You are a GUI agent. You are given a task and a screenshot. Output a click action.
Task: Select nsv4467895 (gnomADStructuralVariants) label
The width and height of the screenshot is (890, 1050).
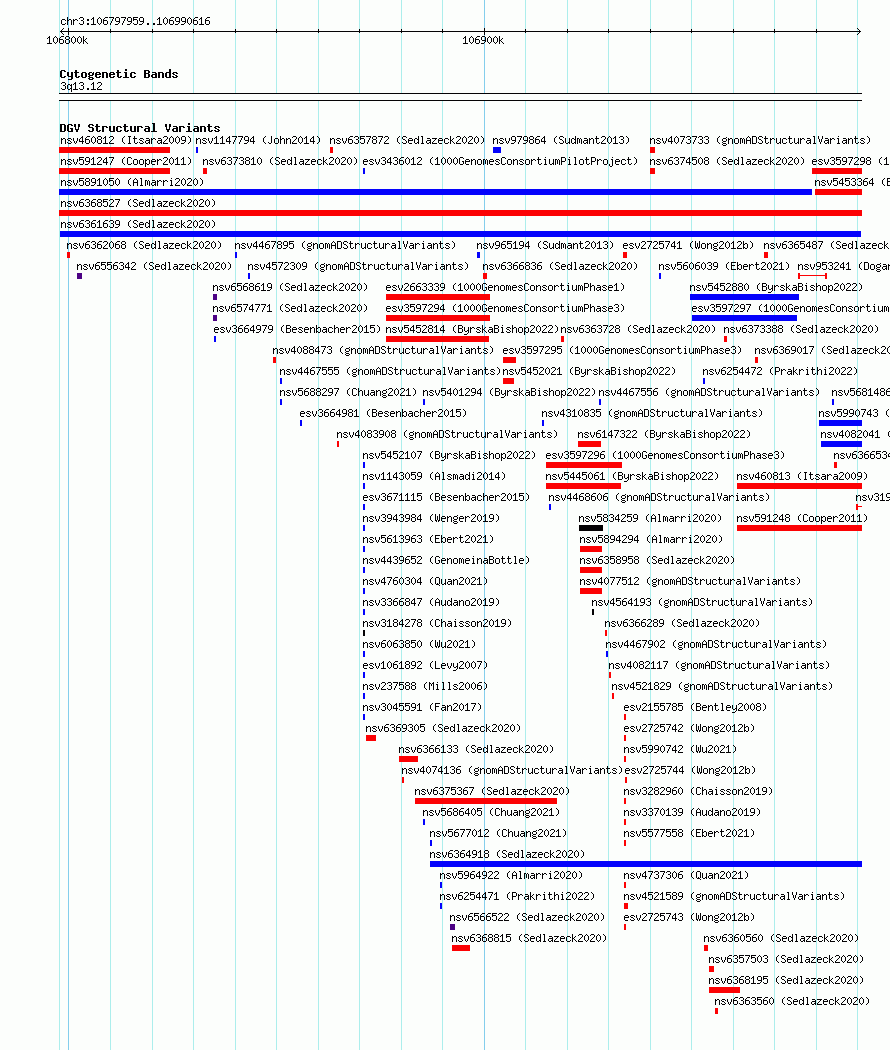(x=345, y=246)
